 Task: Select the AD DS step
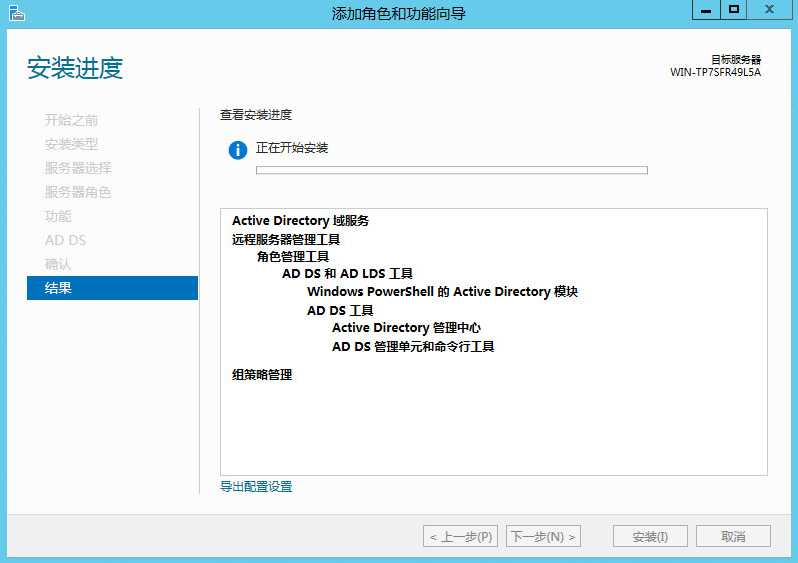(x=66, y=240)
